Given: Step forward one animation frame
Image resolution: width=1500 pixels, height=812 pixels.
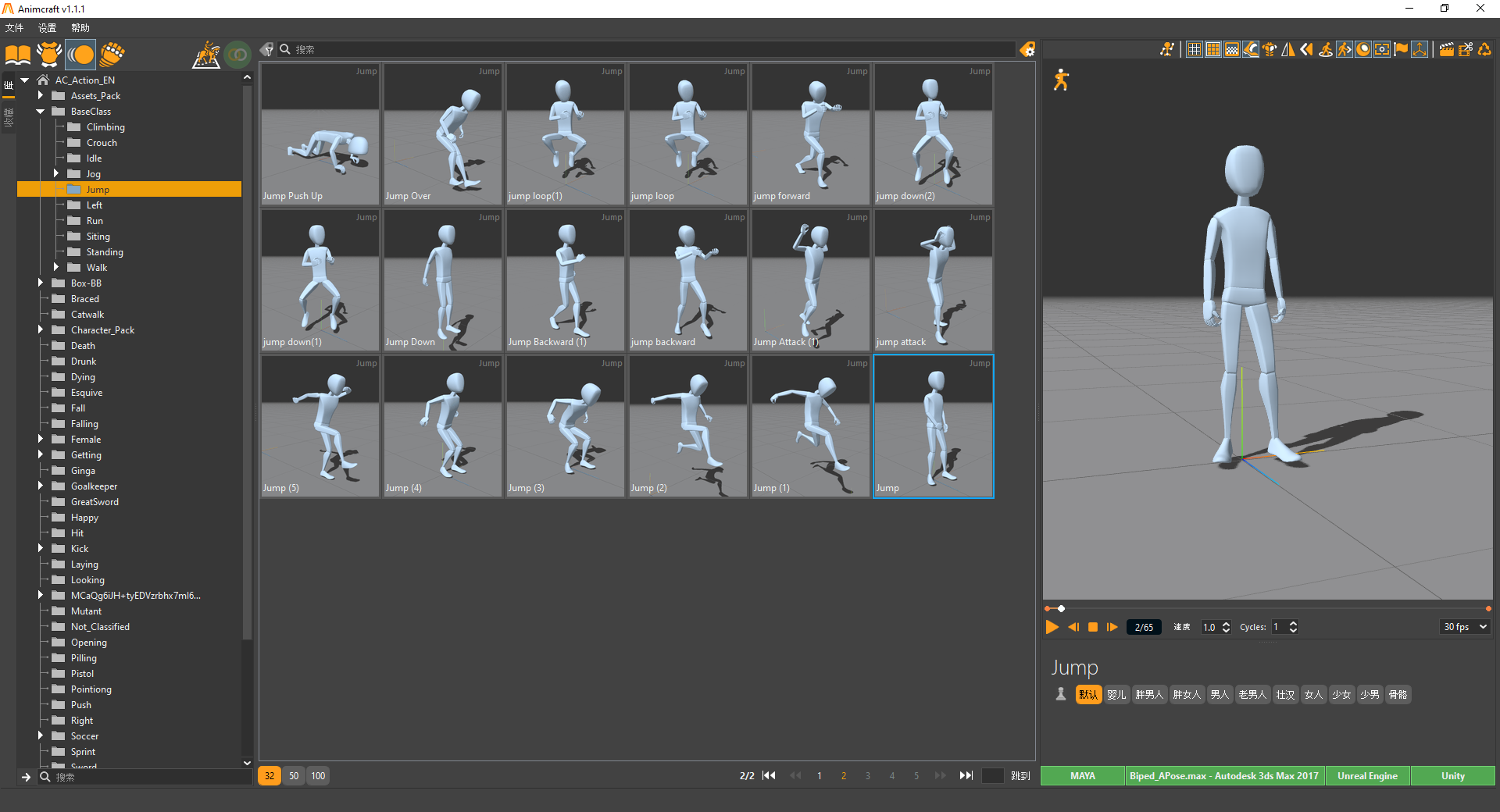Looking at the screenshot, I should coord(1112,627).
